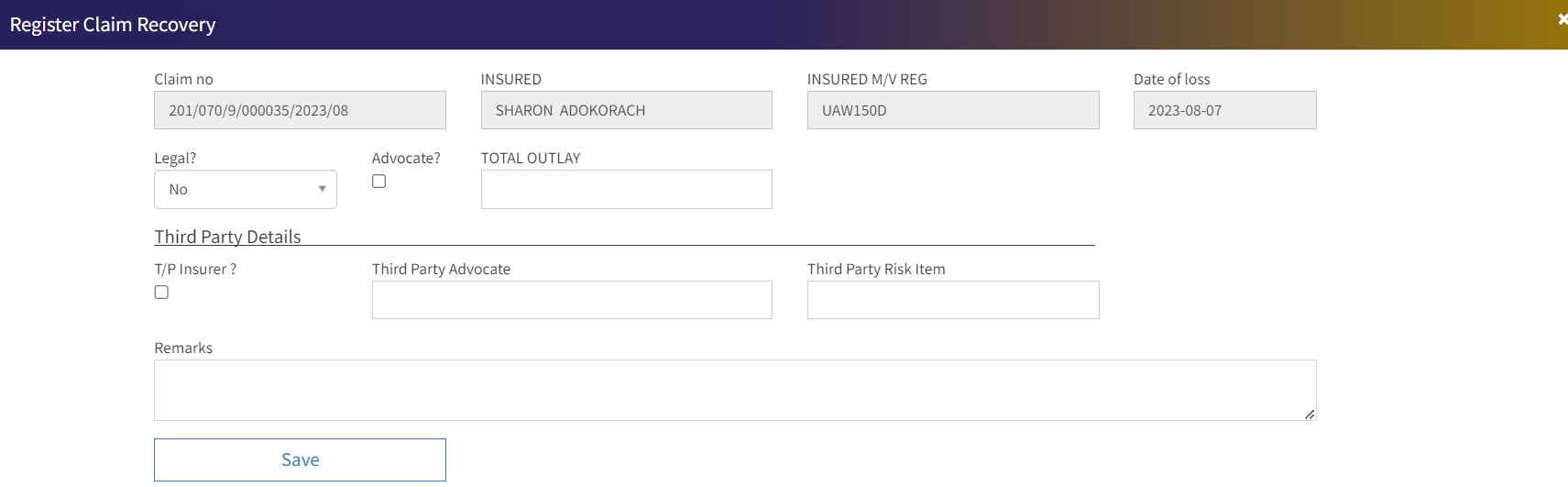
Task: Click the 'Date of loss' label text
Action: click(x=1171, y=79)
